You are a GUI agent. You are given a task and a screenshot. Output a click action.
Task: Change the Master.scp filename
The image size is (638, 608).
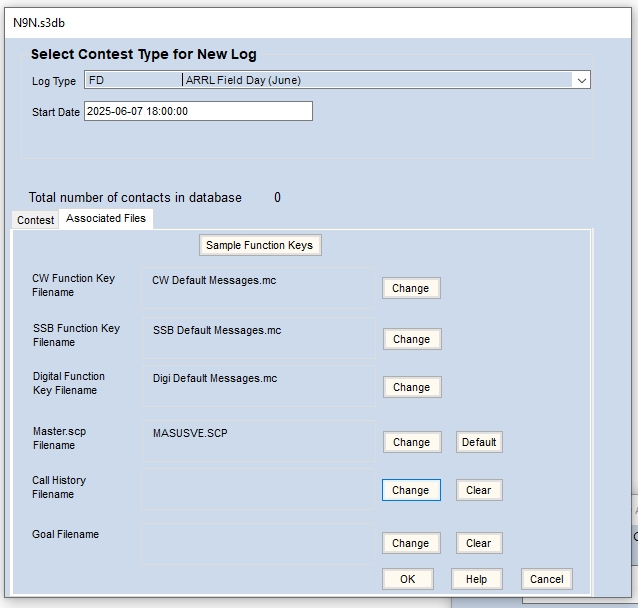(x=410, y=442)
